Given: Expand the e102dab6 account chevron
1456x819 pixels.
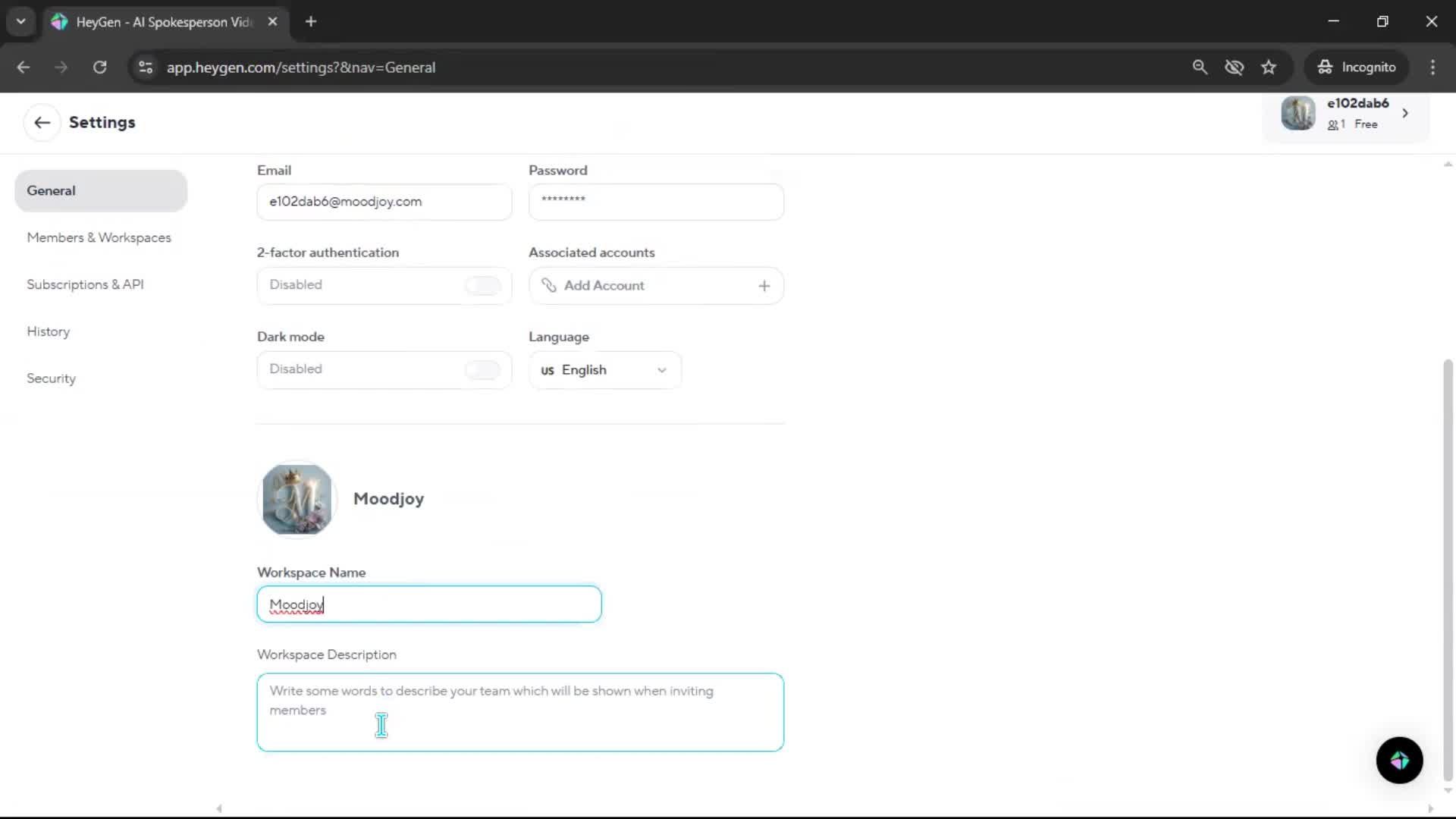Looking at the screenshot, I should pyautogui.click(x=1405, y=113).
